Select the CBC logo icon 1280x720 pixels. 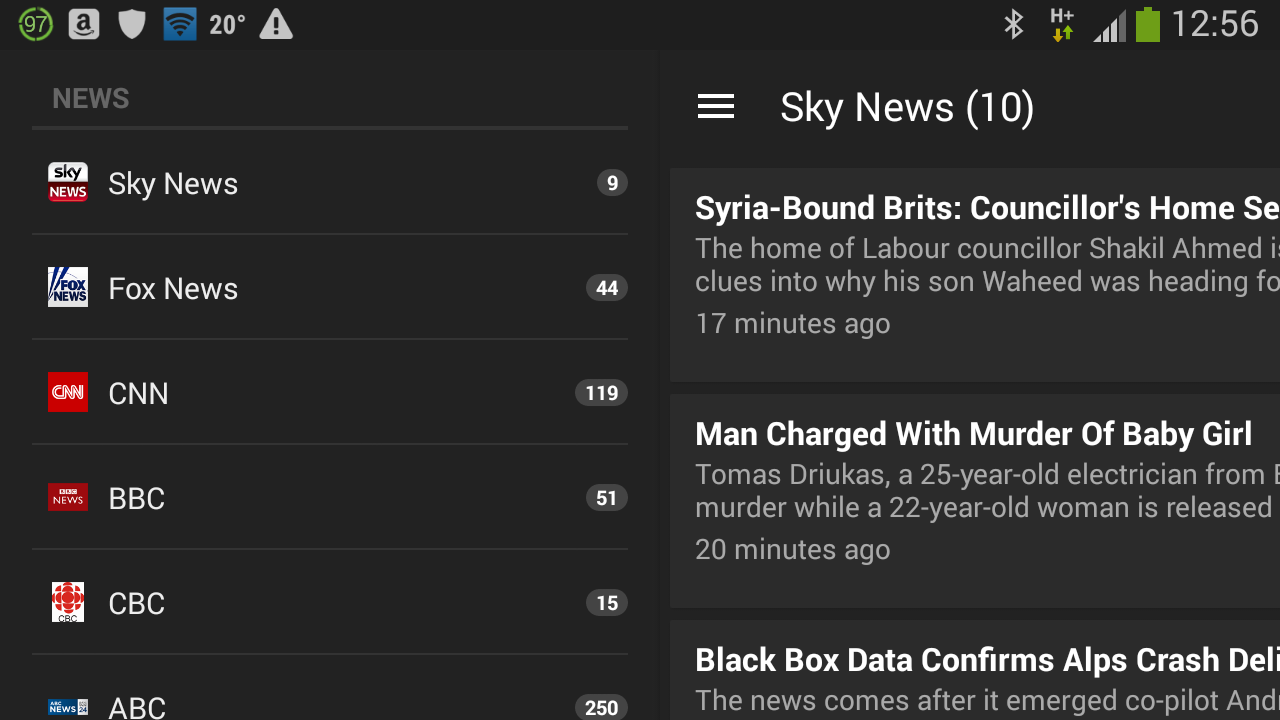68,602
